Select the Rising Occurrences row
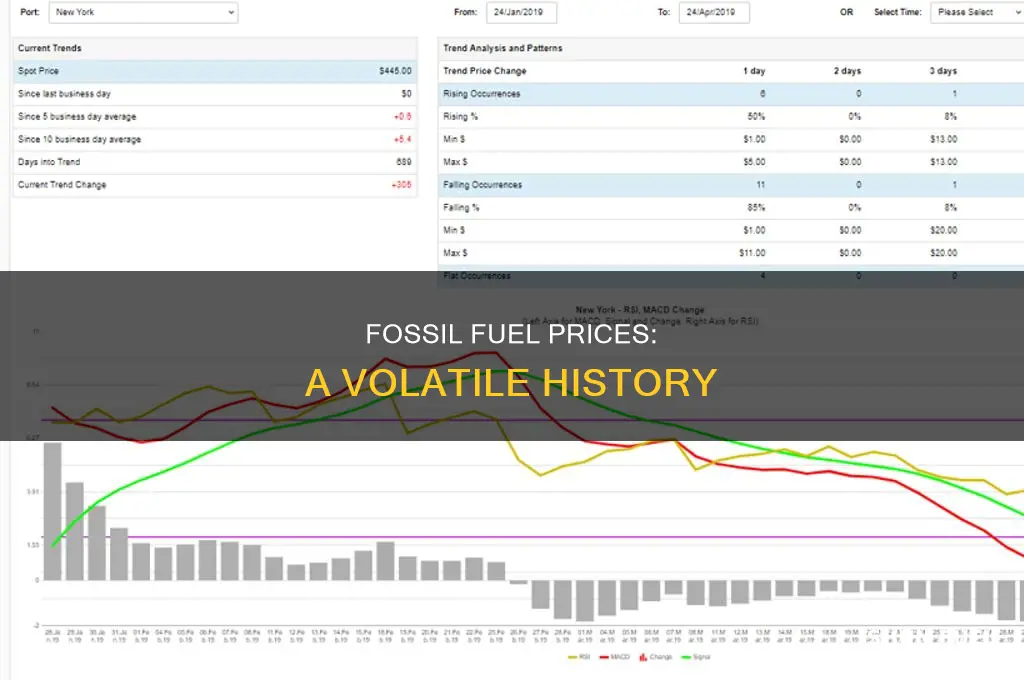 [731, 94]
